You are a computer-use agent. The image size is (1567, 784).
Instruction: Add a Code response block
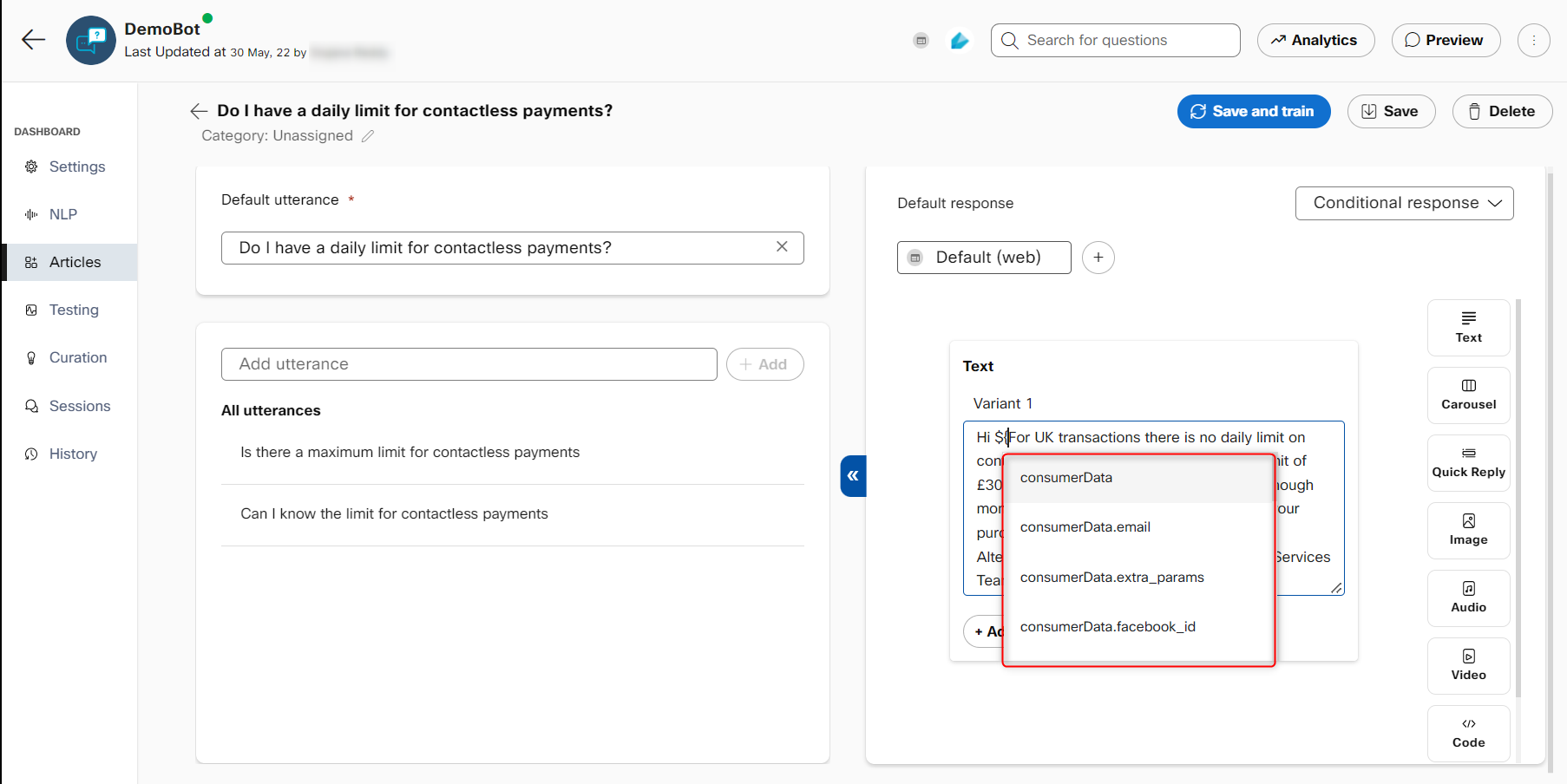(1468, 733)
